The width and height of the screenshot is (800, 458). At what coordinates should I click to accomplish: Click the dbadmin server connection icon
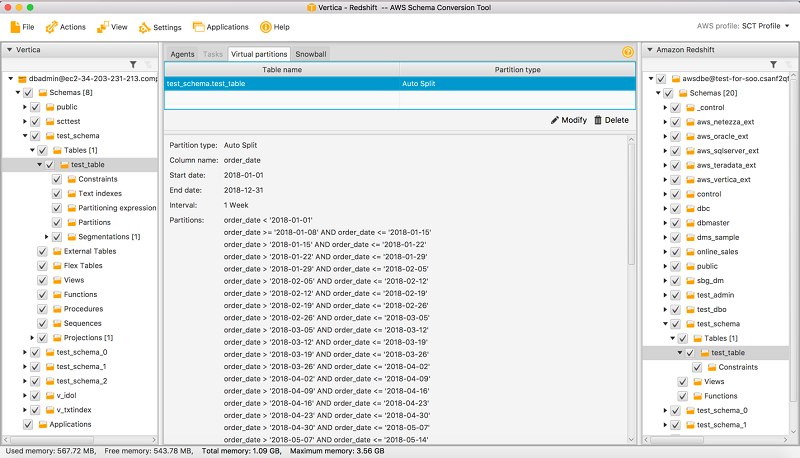click(x=22, y=79)
